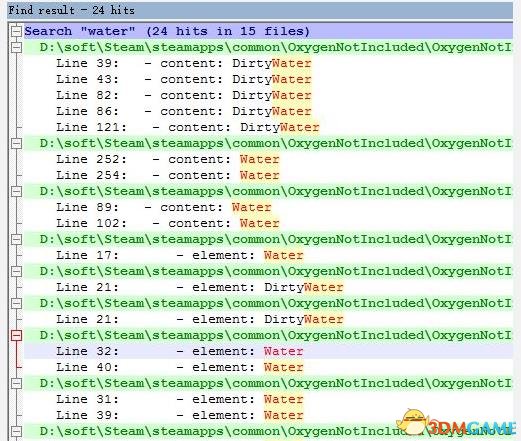Select file path row above Line 252

point(268,143)
